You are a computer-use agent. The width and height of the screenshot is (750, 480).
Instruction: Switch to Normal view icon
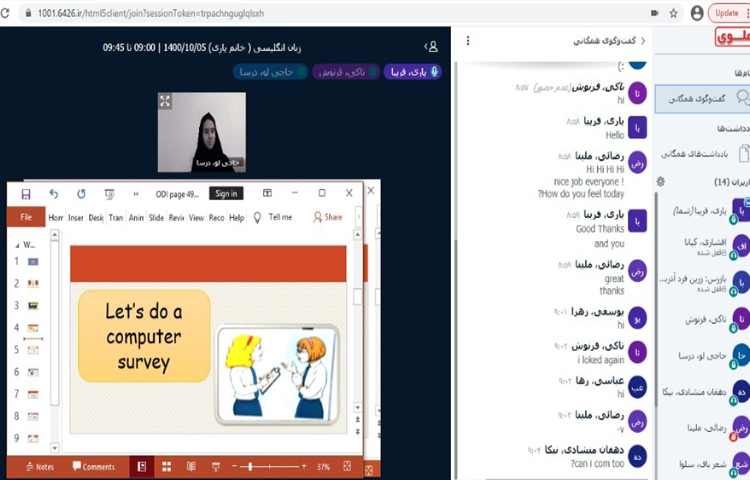(142, 467)
